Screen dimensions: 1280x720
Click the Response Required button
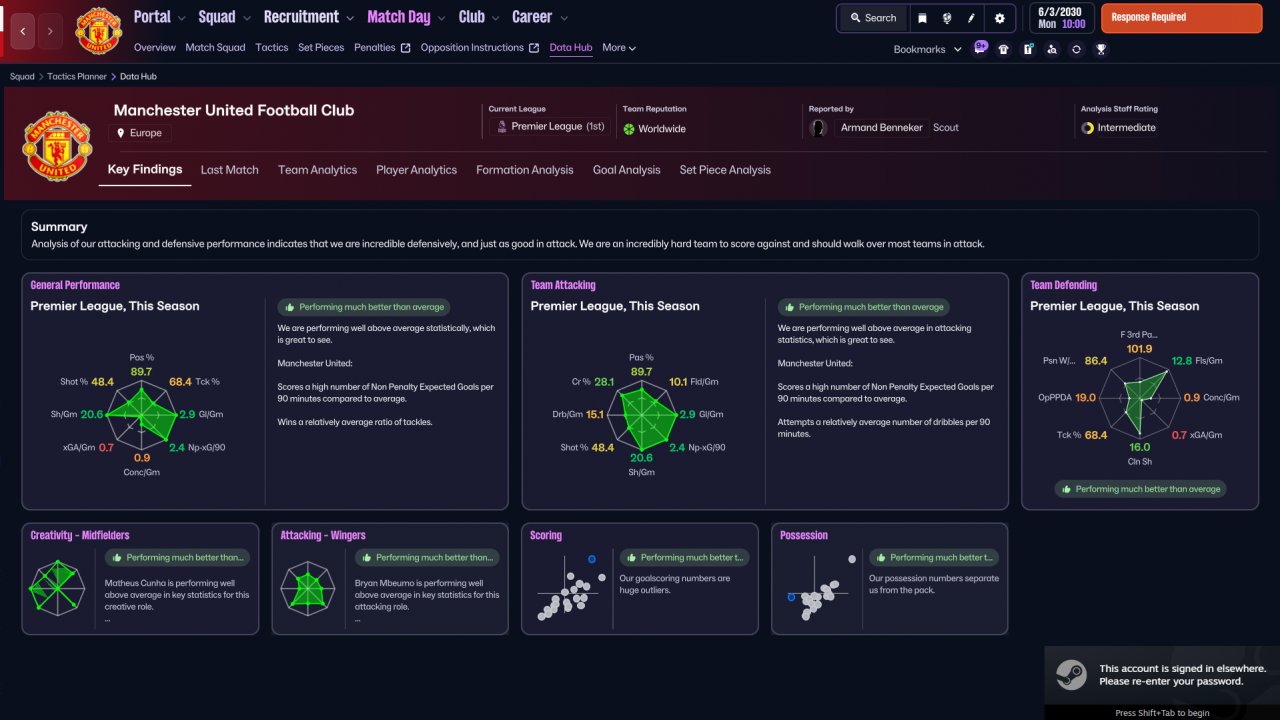point(1181,18)
